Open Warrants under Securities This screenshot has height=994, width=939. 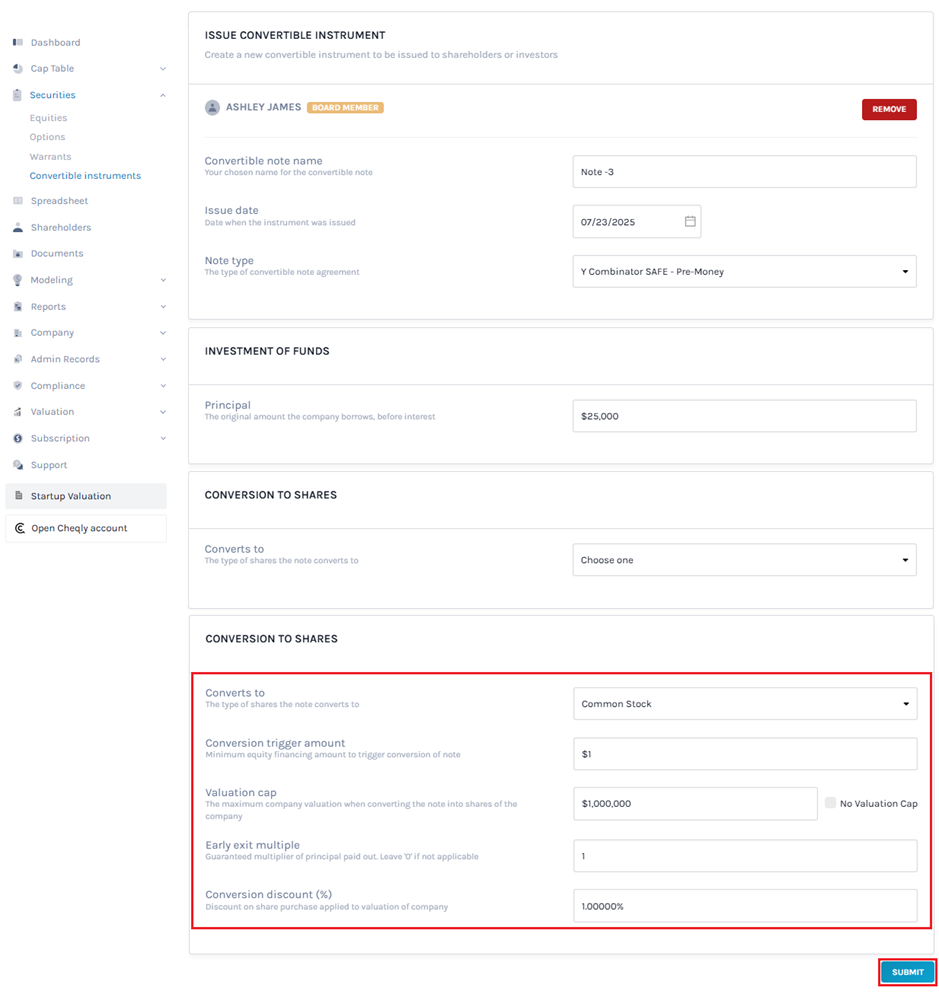[x=50, y=157]
